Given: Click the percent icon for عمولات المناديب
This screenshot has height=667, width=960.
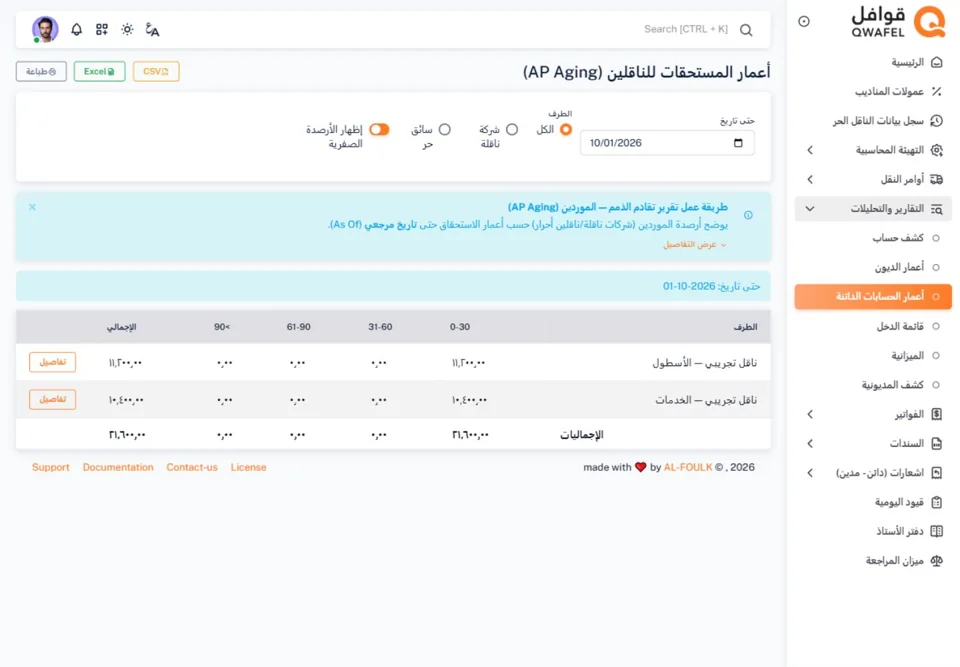Looking at the screenshot, I should [936, 92].
